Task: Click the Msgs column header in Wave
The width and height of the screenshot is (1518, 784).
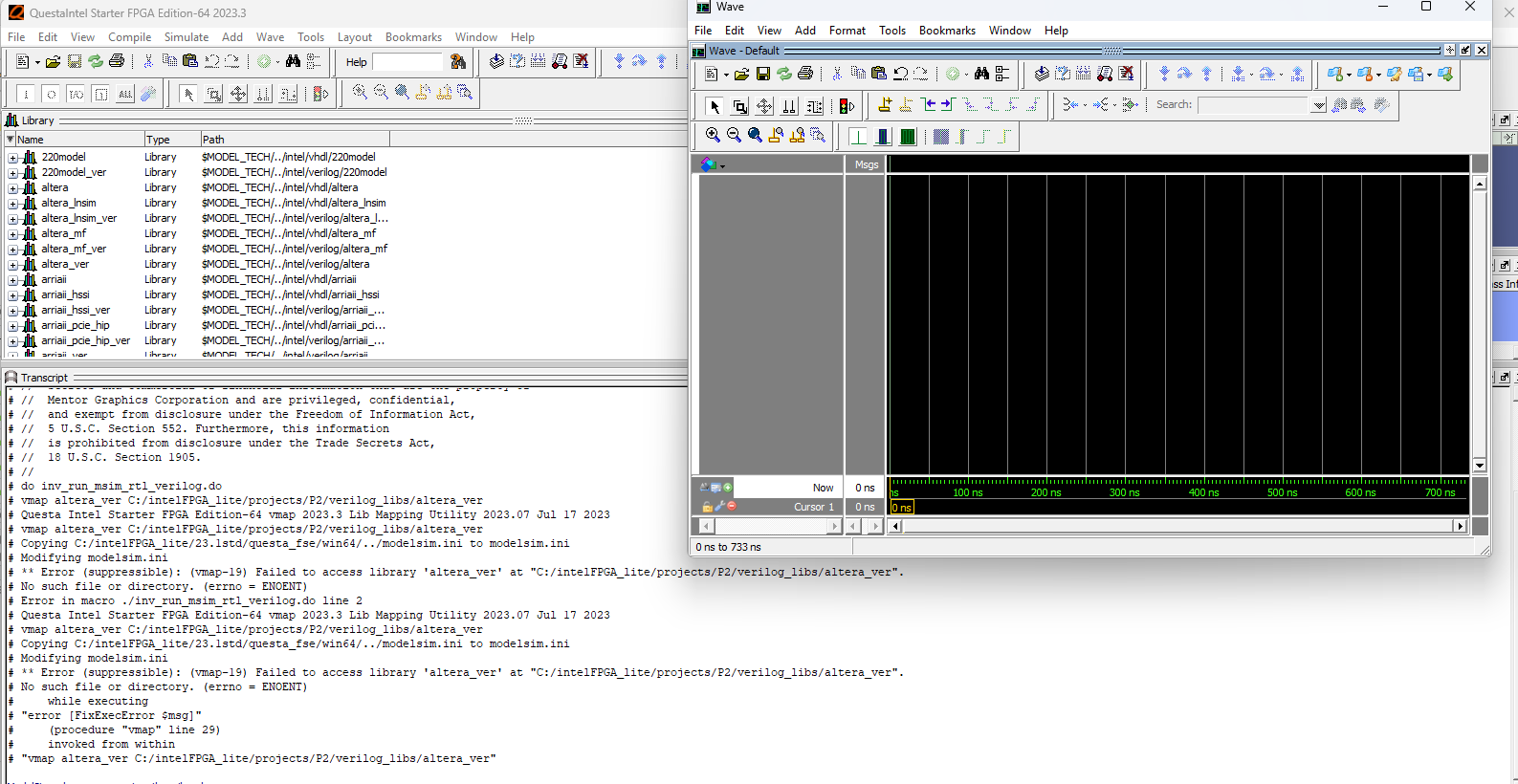Action: coord(866,164)
